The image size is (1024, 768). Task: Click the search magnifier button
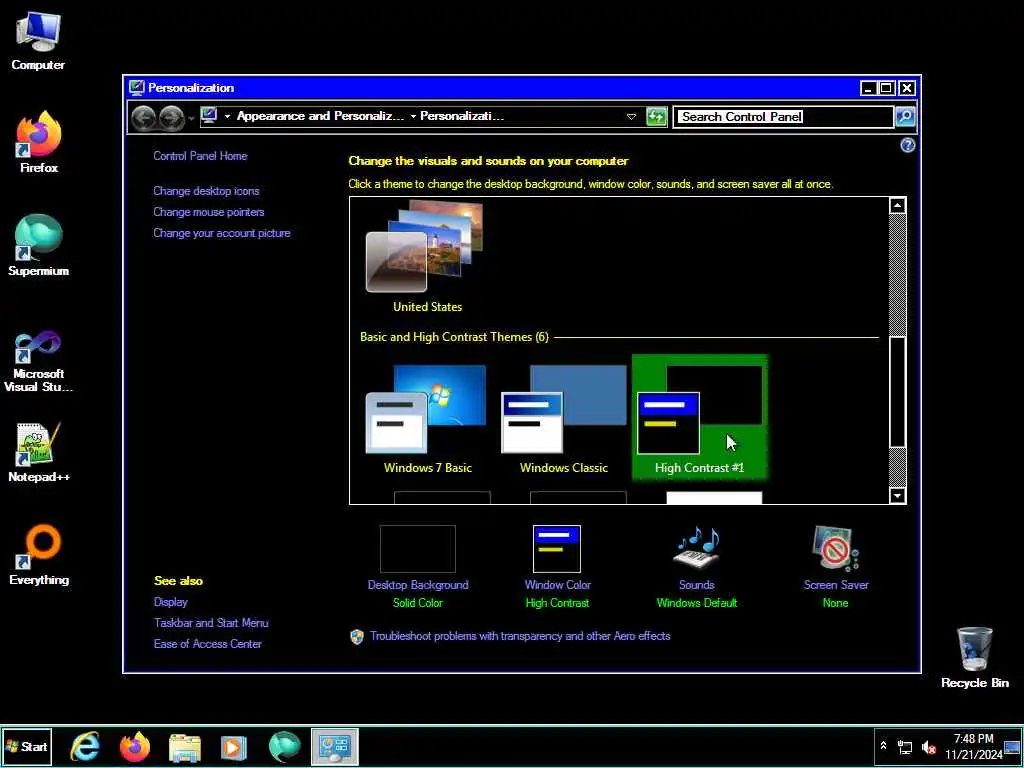pos(905,117)
